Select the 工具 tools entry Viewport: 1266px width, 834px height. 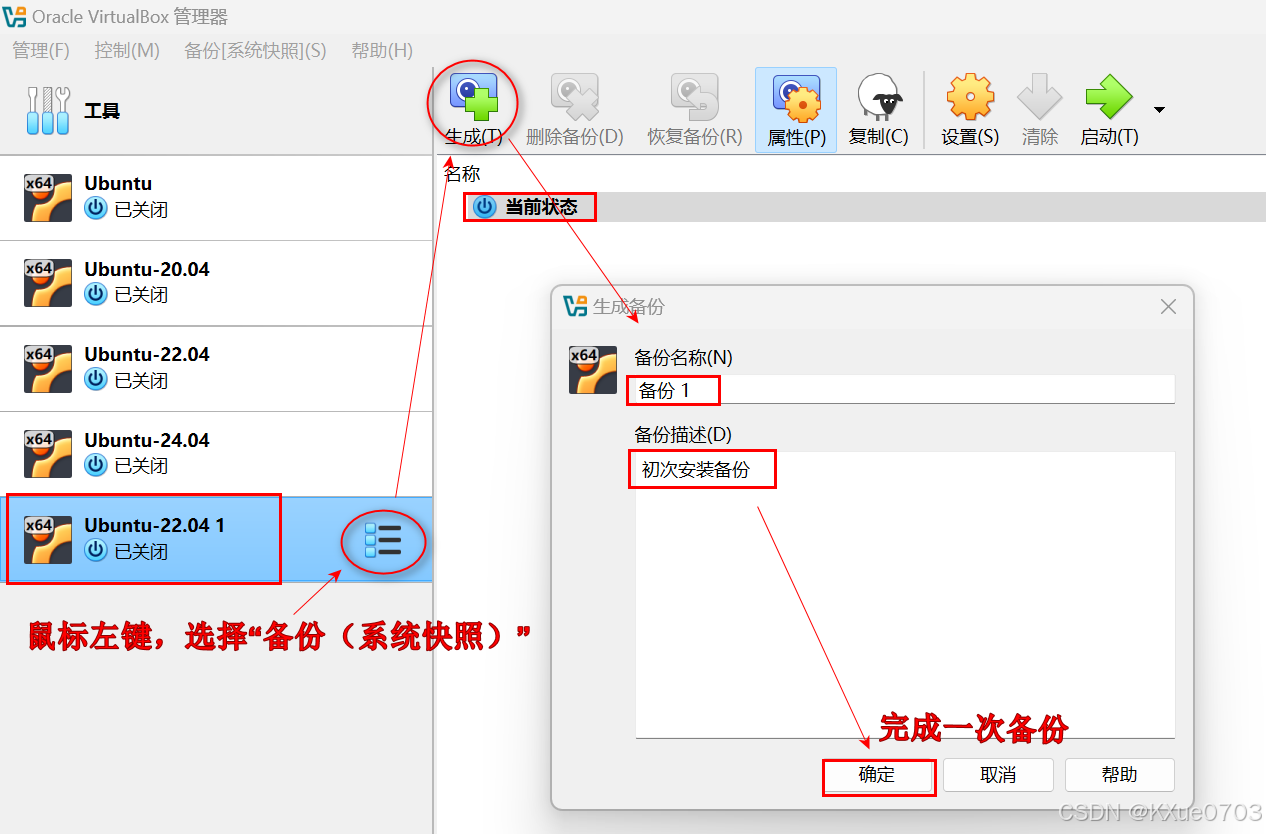pyautogui.click(x=216, y=111)
